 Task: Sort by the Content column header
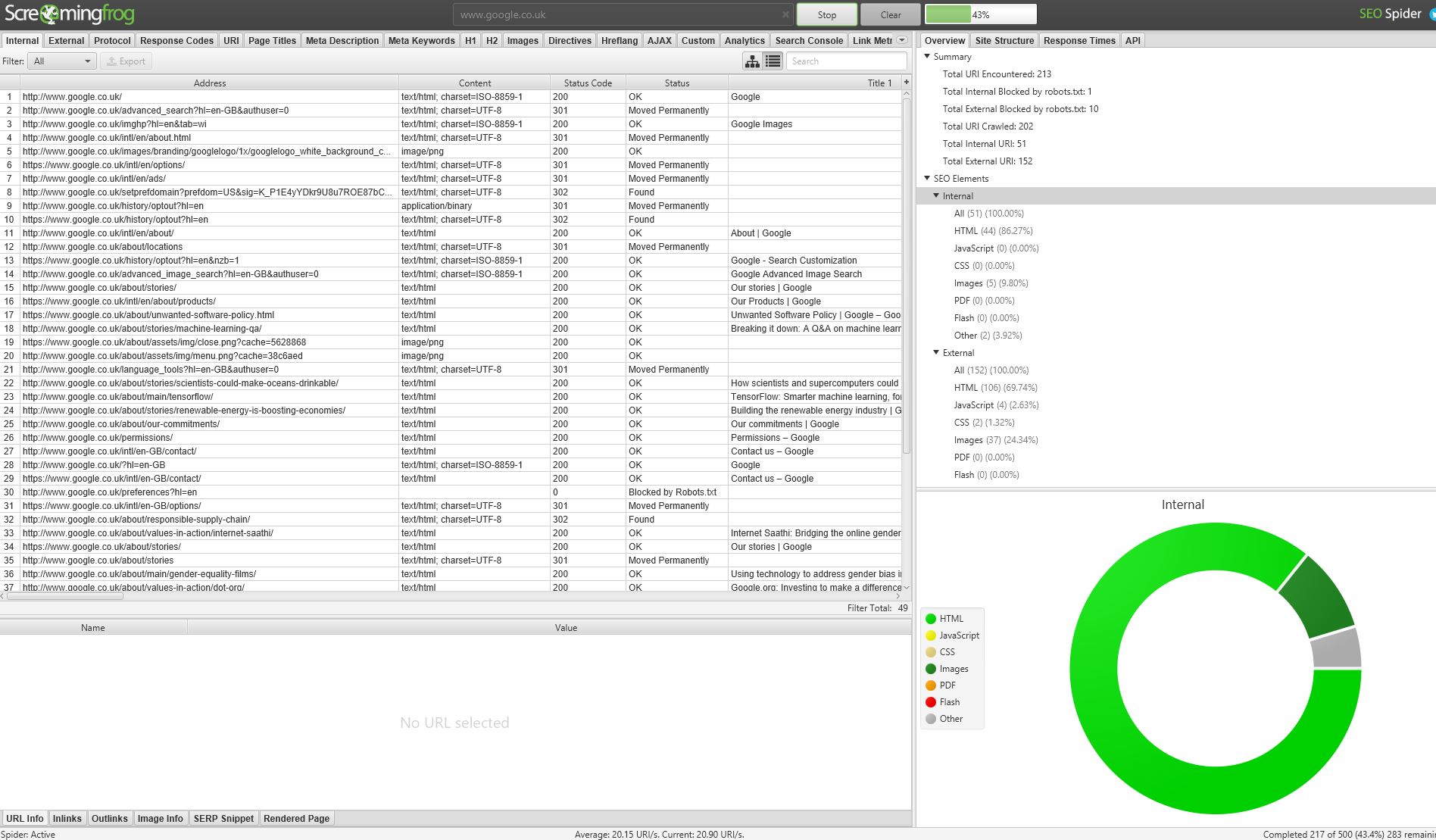point(475,83)
